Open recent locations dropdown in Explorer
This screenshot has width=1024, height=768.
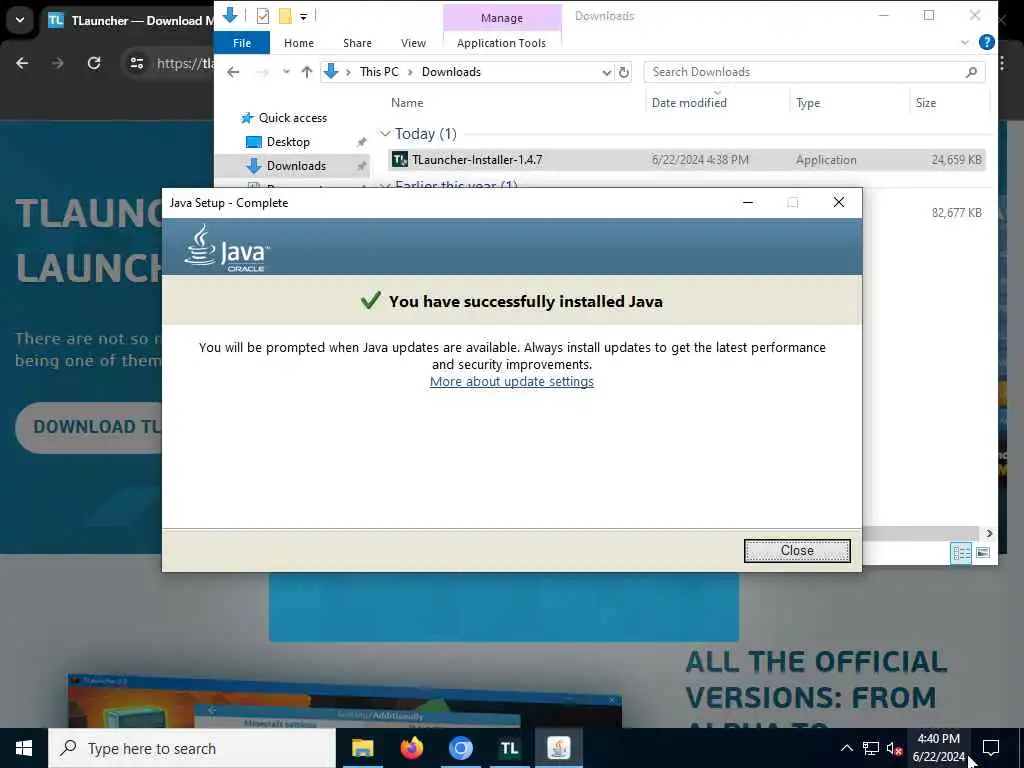coord(286,72)
